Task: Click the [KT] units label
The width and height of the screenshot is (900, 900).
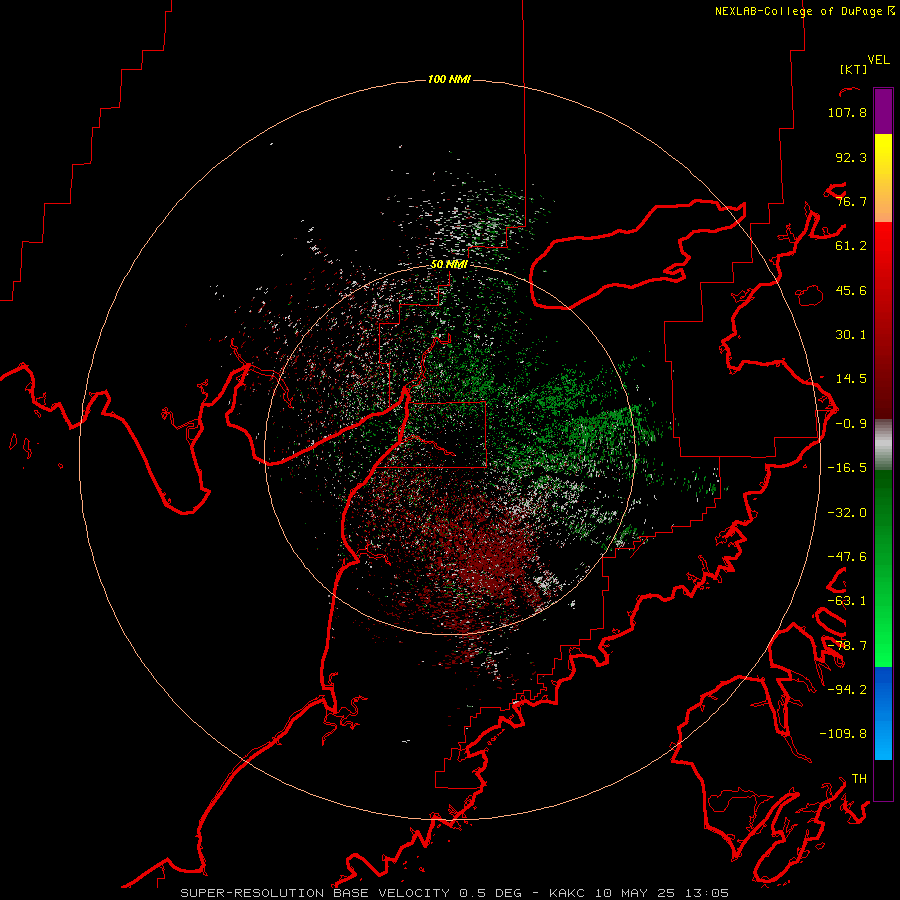Action: [853, 69]
